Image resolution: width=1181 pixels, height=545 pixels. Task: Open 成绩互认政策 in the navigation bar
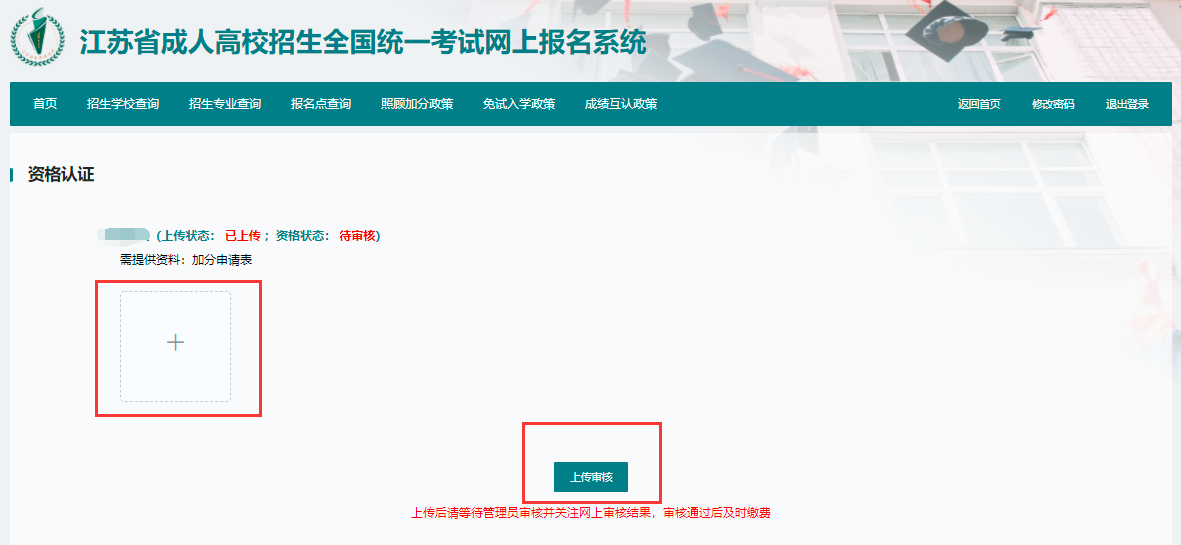(x=621, y=104)
